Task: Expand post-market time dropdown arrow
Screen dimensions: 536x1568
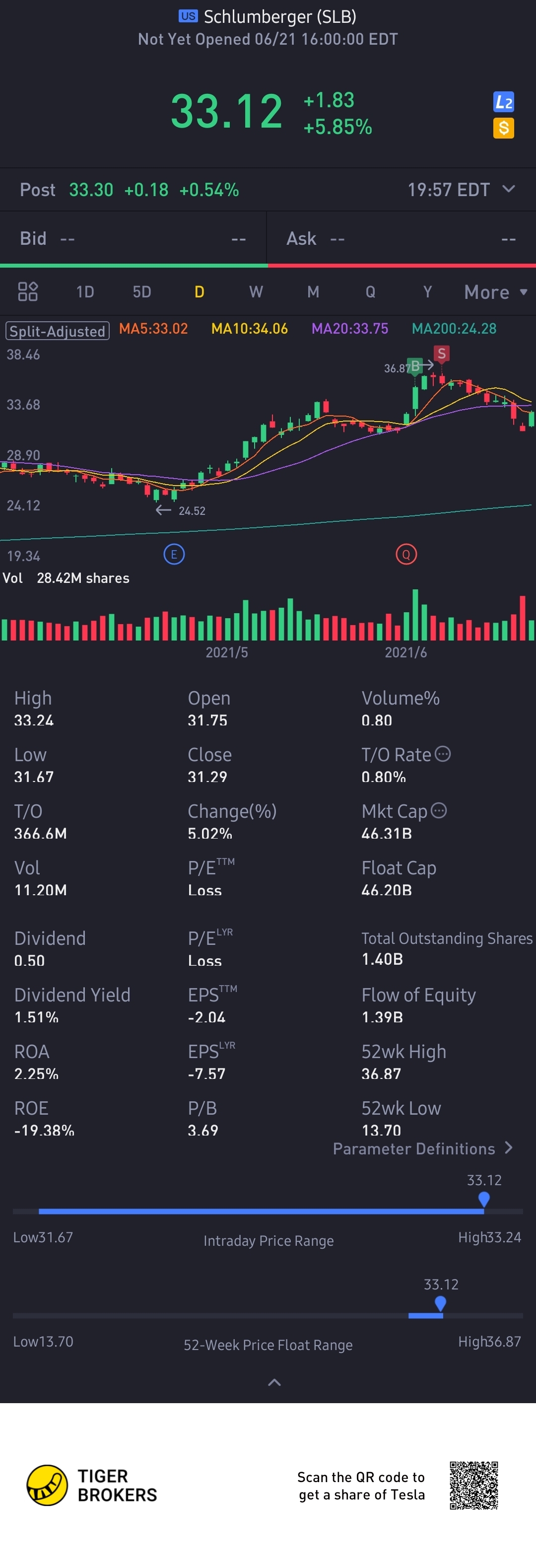Action: click(509, 189)
